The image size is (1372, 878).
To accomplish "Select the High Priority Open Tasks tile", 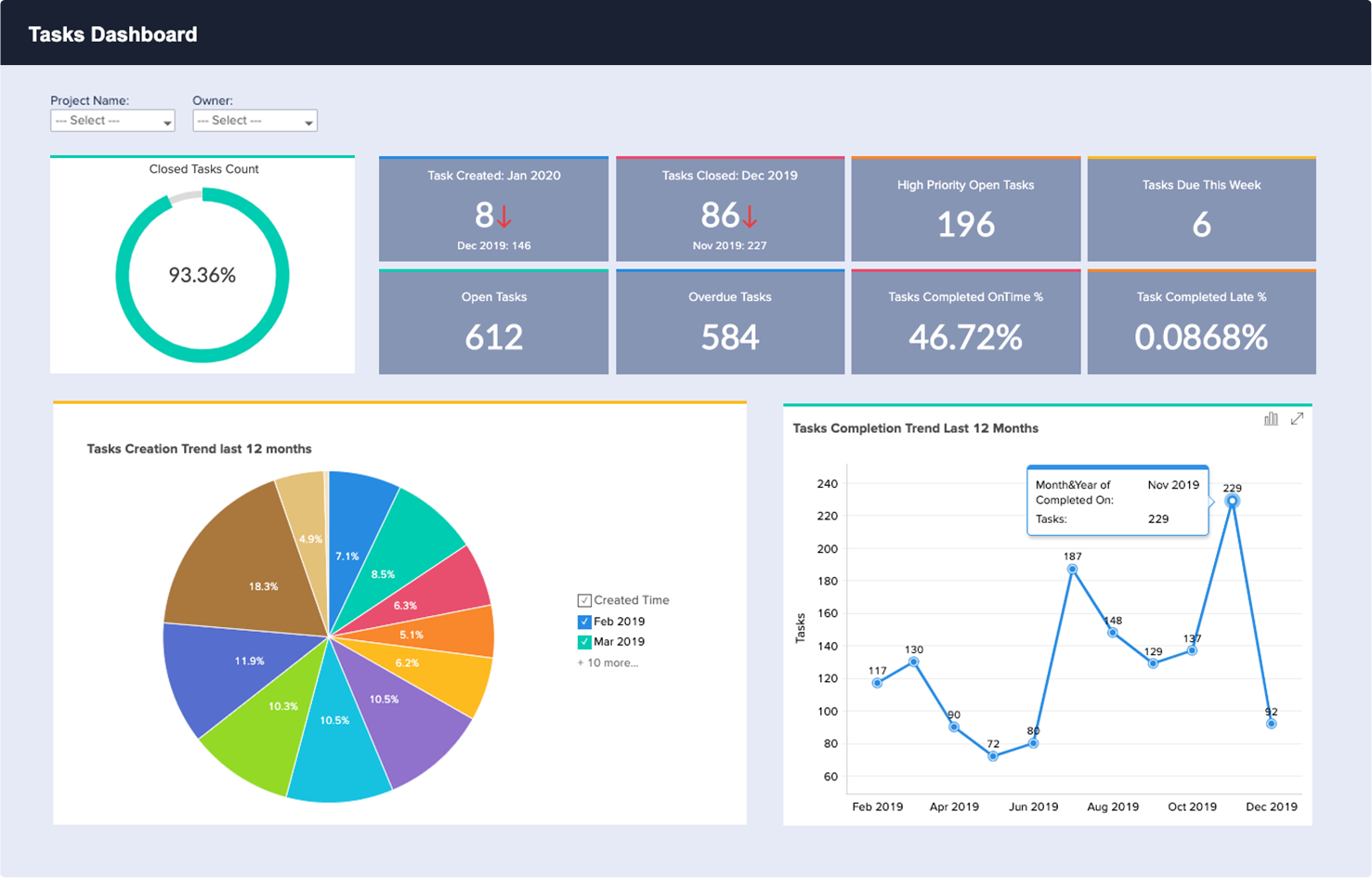I will 966,209.
